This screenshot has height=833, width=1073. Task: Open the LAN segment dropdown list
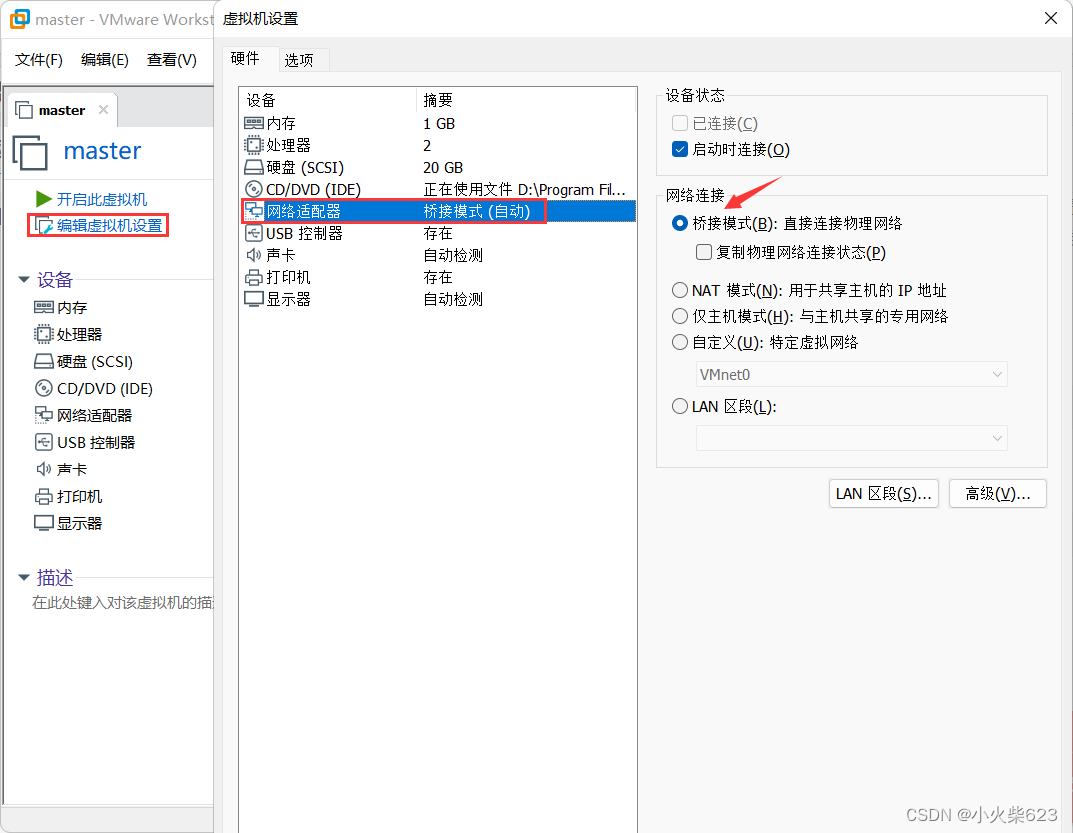coord(851,438)
